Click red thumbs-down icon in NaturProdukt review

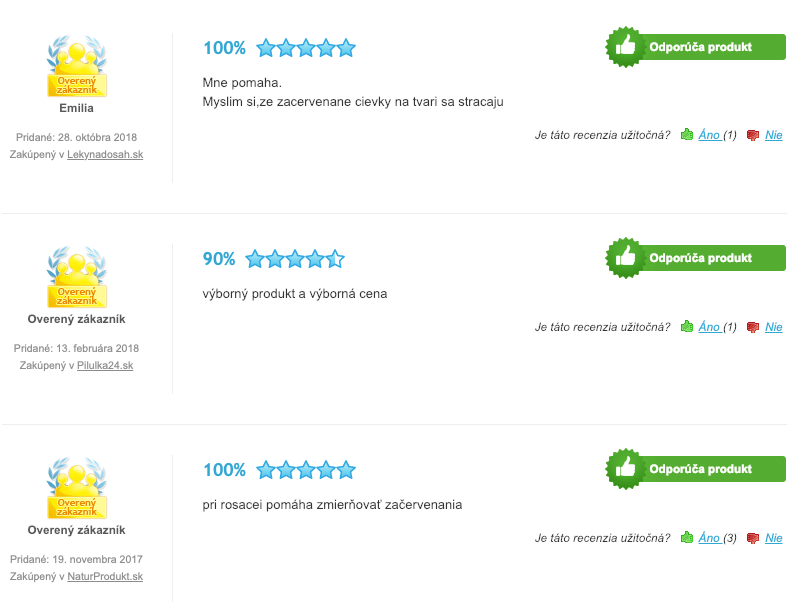753,538
